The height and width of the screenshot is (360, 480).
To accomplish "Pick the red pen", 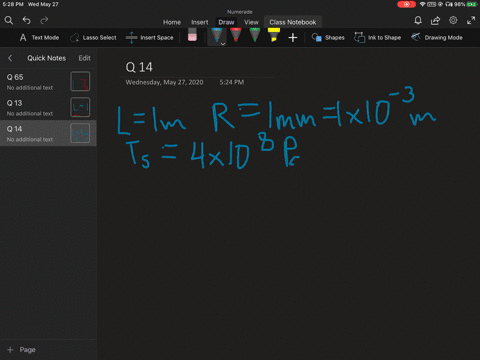I will (236, 35).
